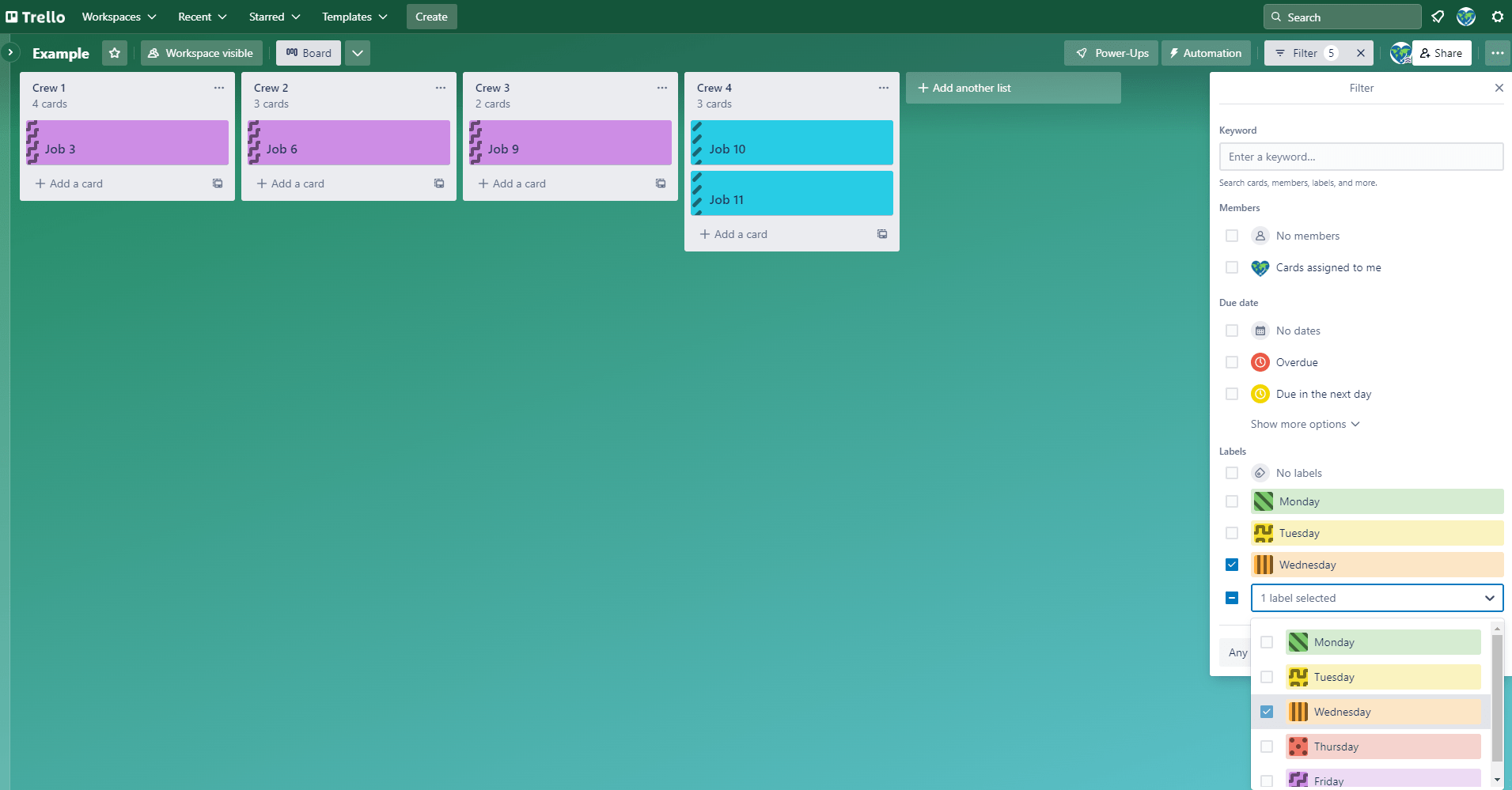Open the Board view switcher dropdown
The width and height of the screenshot is (1512, 790).
(x=358, y=53)
